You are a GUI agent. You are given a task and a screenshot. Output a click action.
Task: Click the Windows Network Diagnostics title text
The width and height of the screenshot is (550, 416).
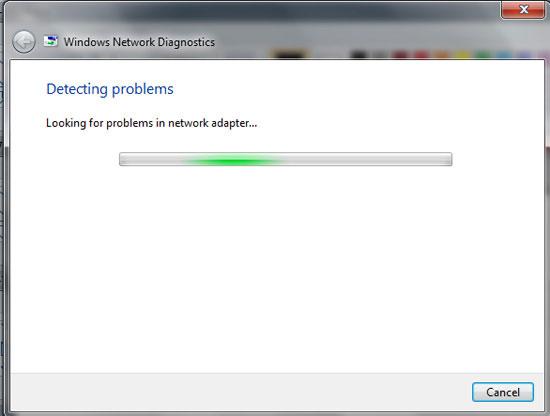click(x=139, y=42)
